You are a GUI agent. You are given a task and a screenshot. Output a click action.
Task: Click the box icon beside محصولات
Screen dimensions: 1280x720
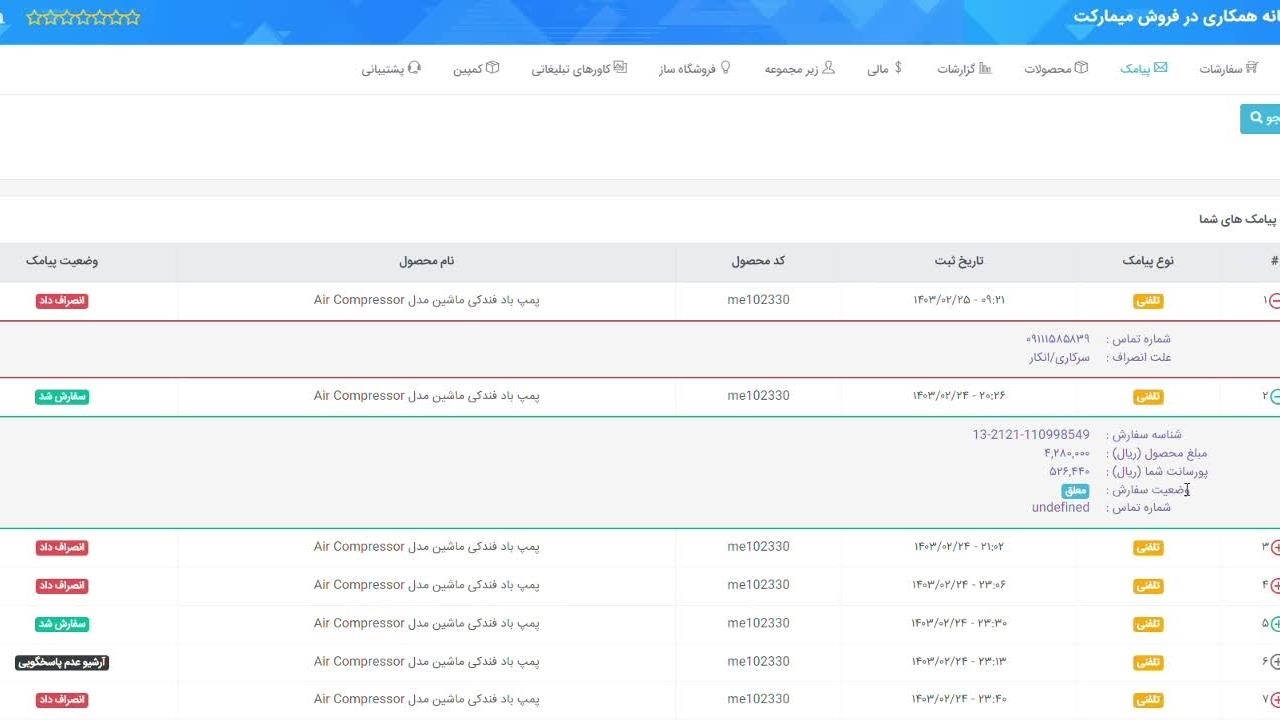point(1081,68)
